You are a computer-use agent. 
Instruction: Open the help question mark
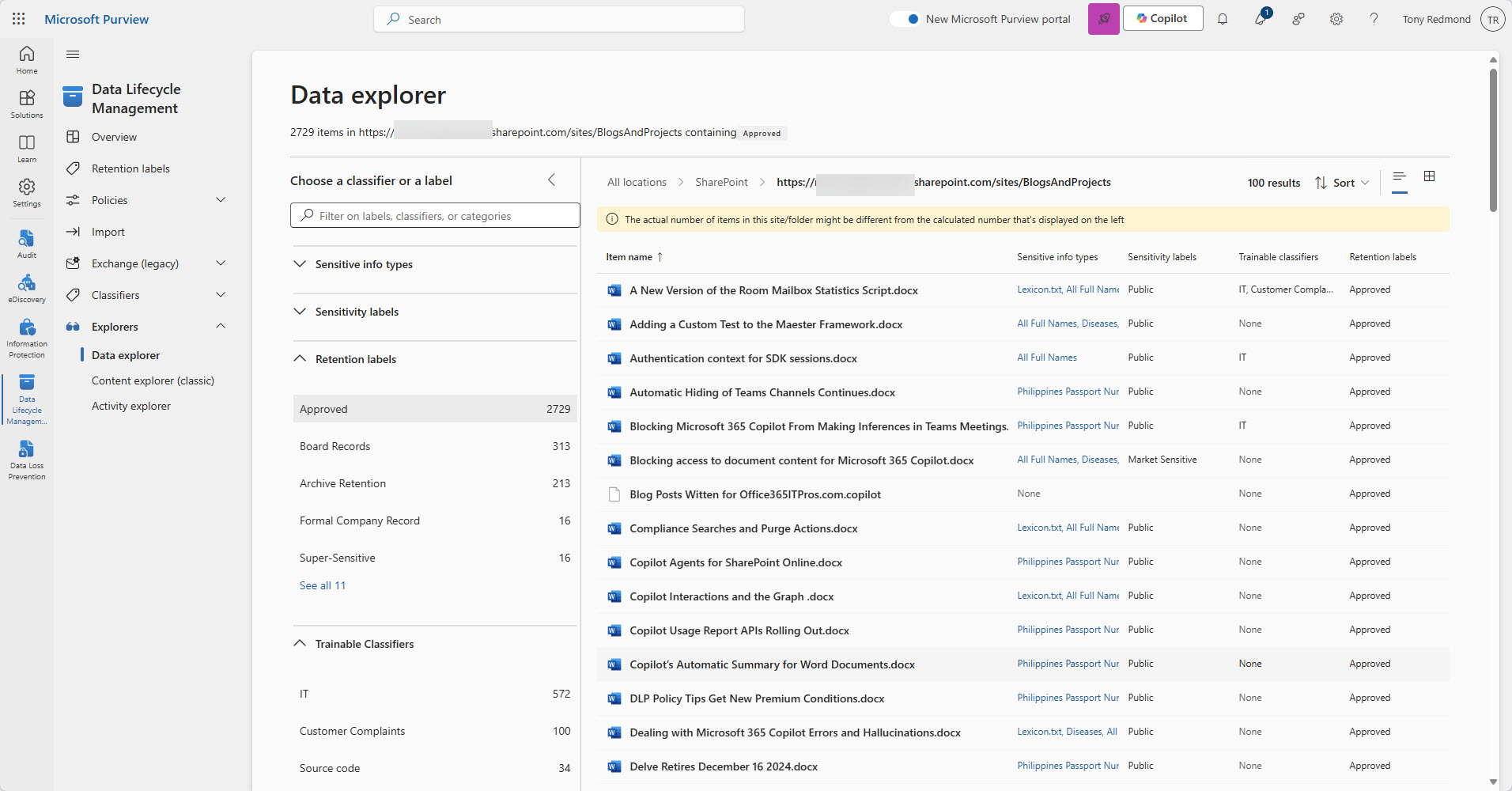coord(1374,18)
